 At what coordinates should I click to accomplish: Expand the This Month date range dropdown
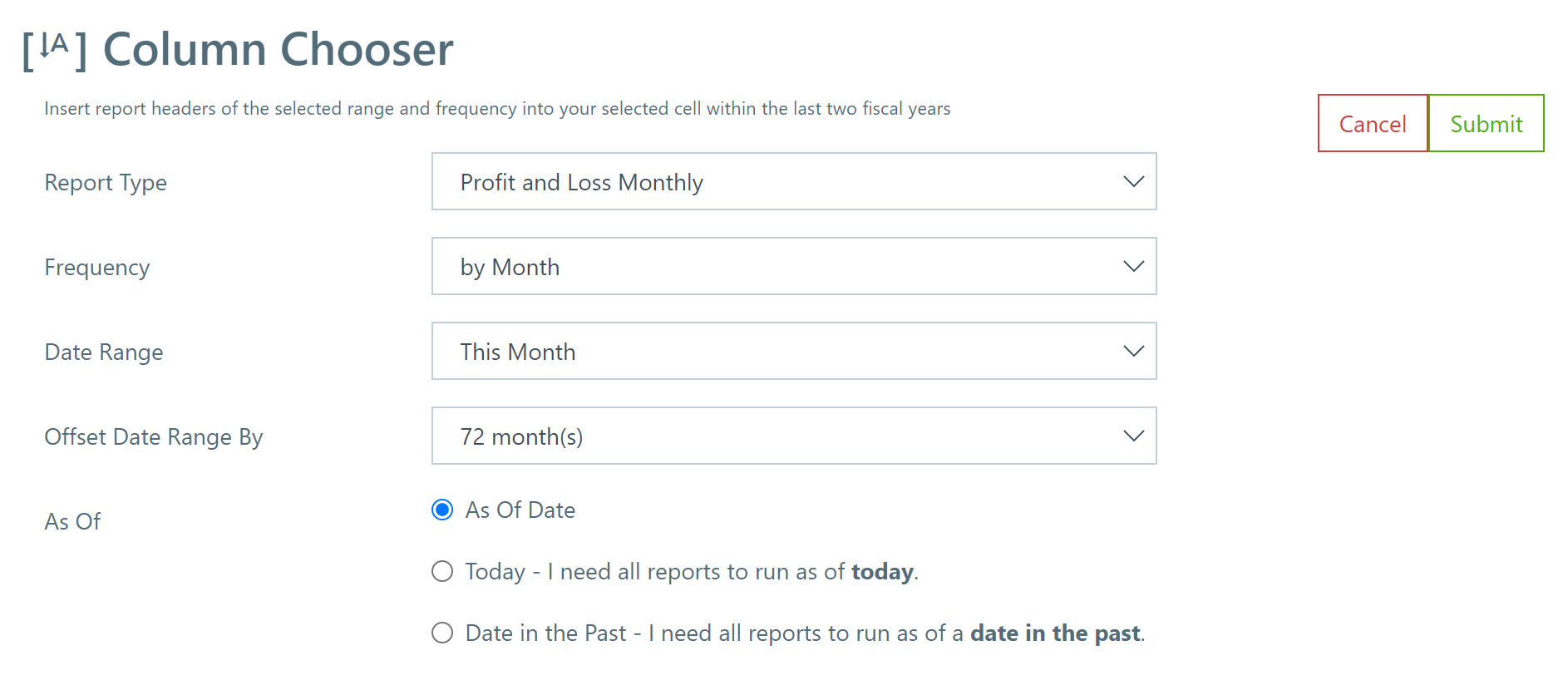click(x=794, y=351)
